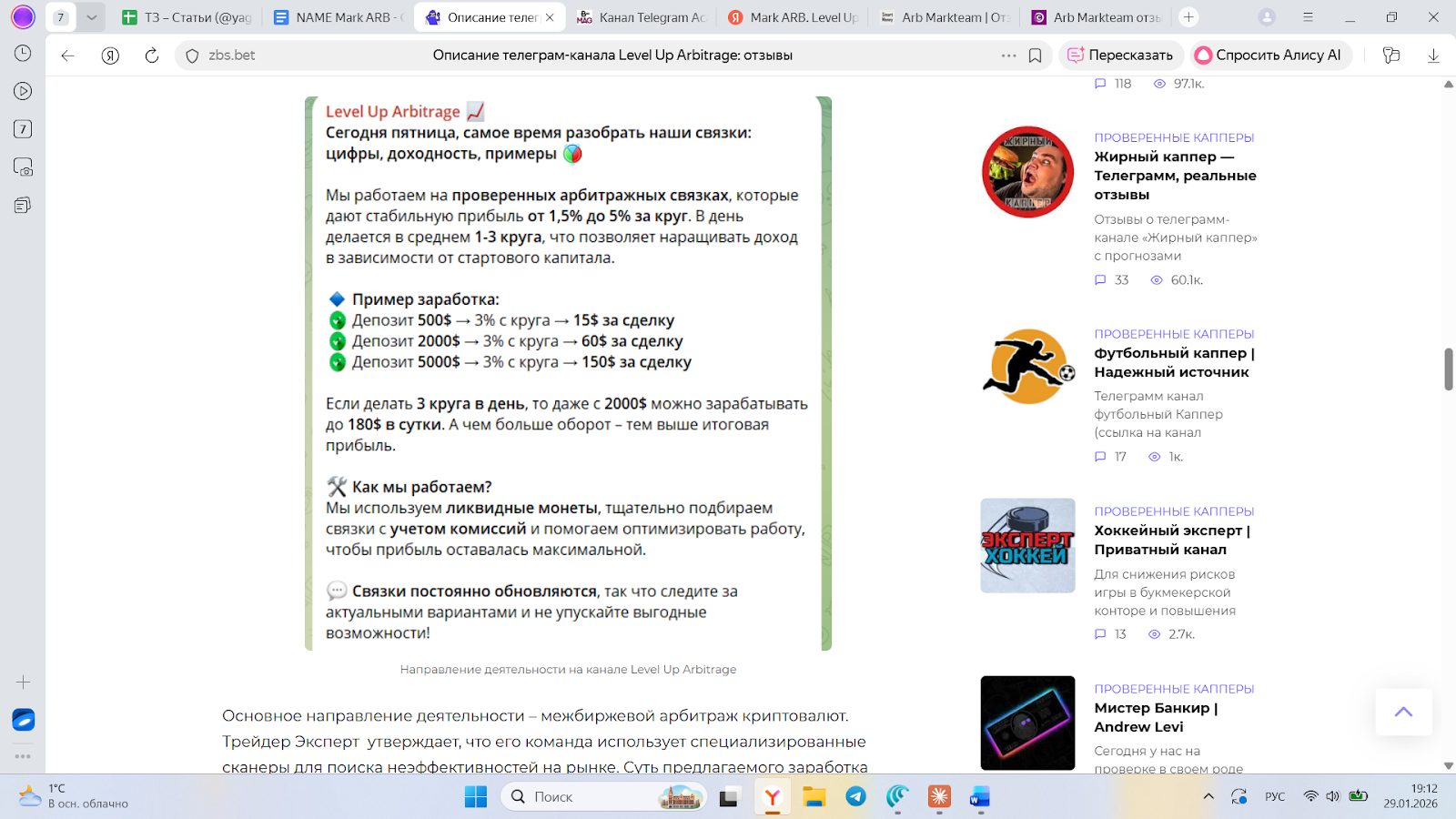Open the three-dots menu in address bar
1456x819 pixels.
pyautogui.click(x=1008, y=56)
